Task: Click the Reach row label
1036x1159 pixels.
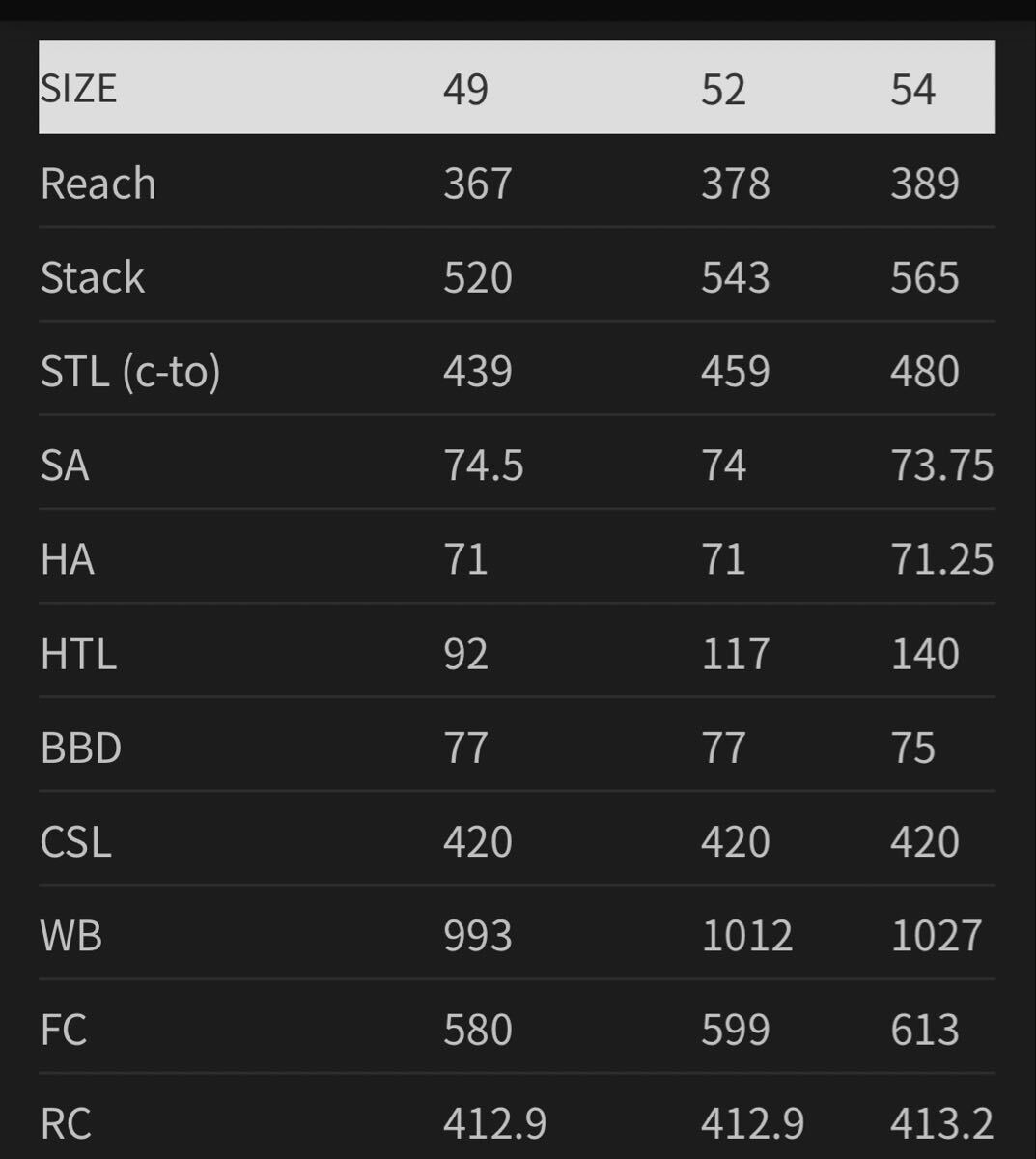Action: click(98, 184)
